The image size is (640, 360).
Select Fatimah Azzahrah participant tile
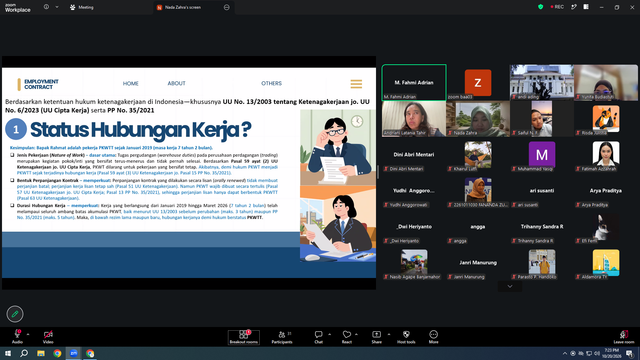606,155
